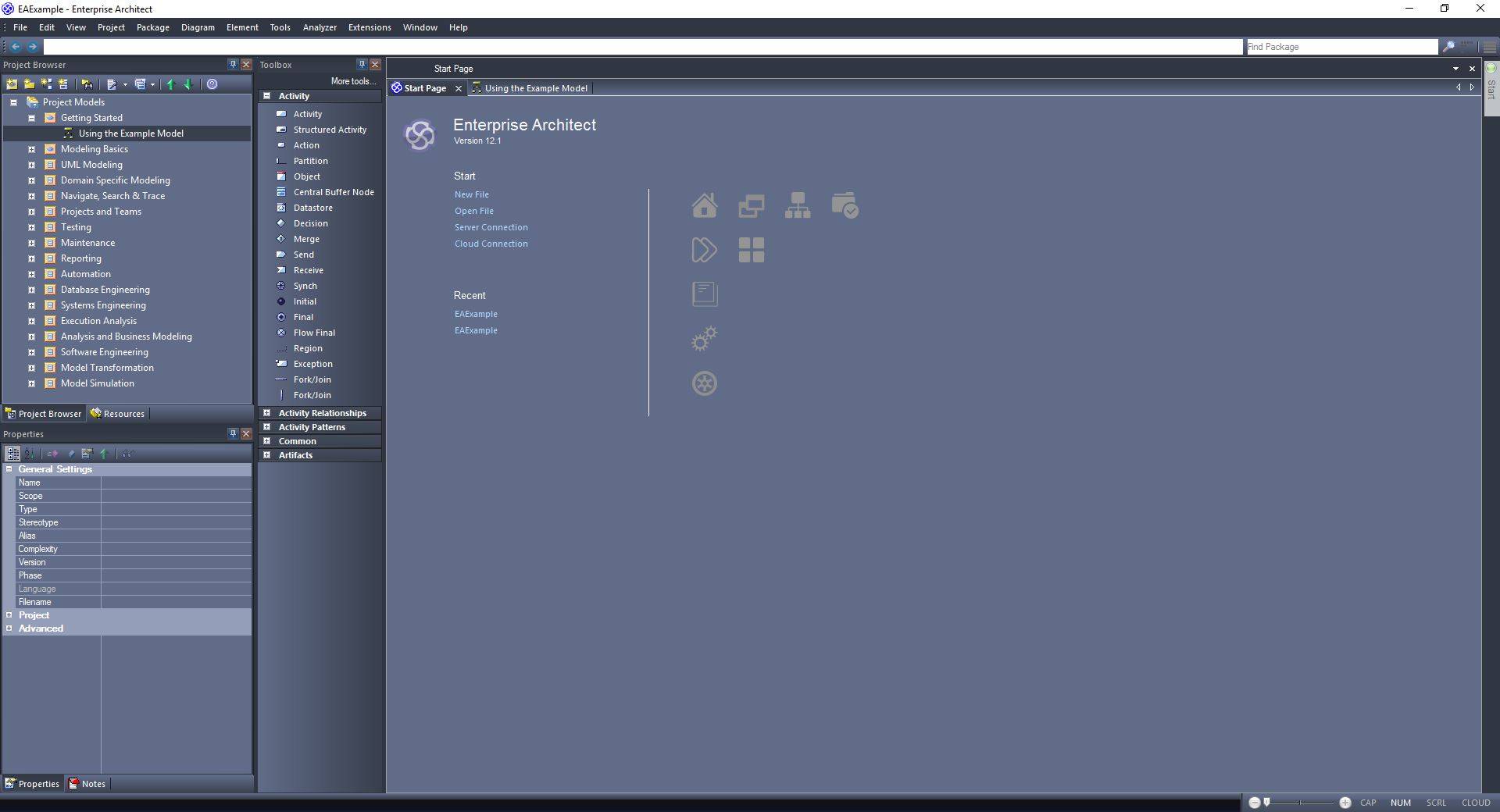This screenshot has width=1500, height=812.
Task: Select the Flow Final tool in Toolbox
Action: click(314, 333)
